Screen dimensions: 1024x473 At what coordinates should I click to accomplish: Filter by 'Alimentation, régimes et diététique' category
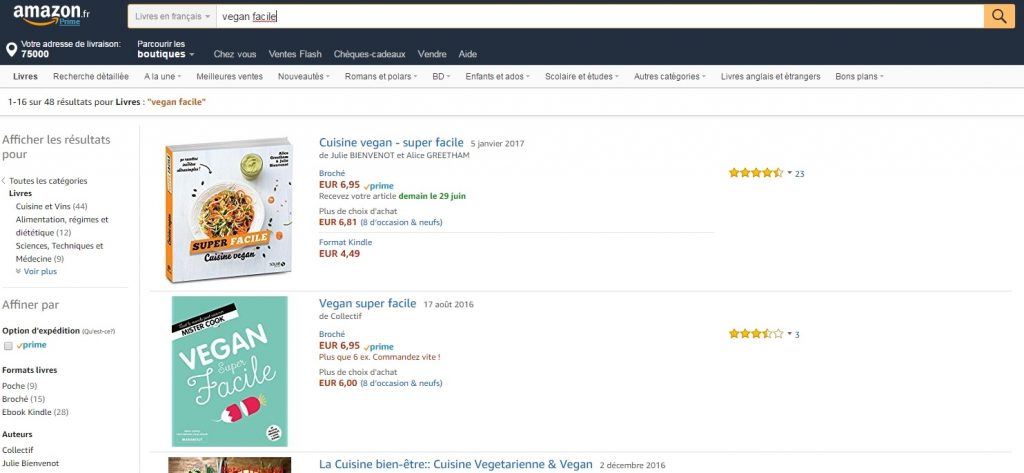click(x=62, y=226)
